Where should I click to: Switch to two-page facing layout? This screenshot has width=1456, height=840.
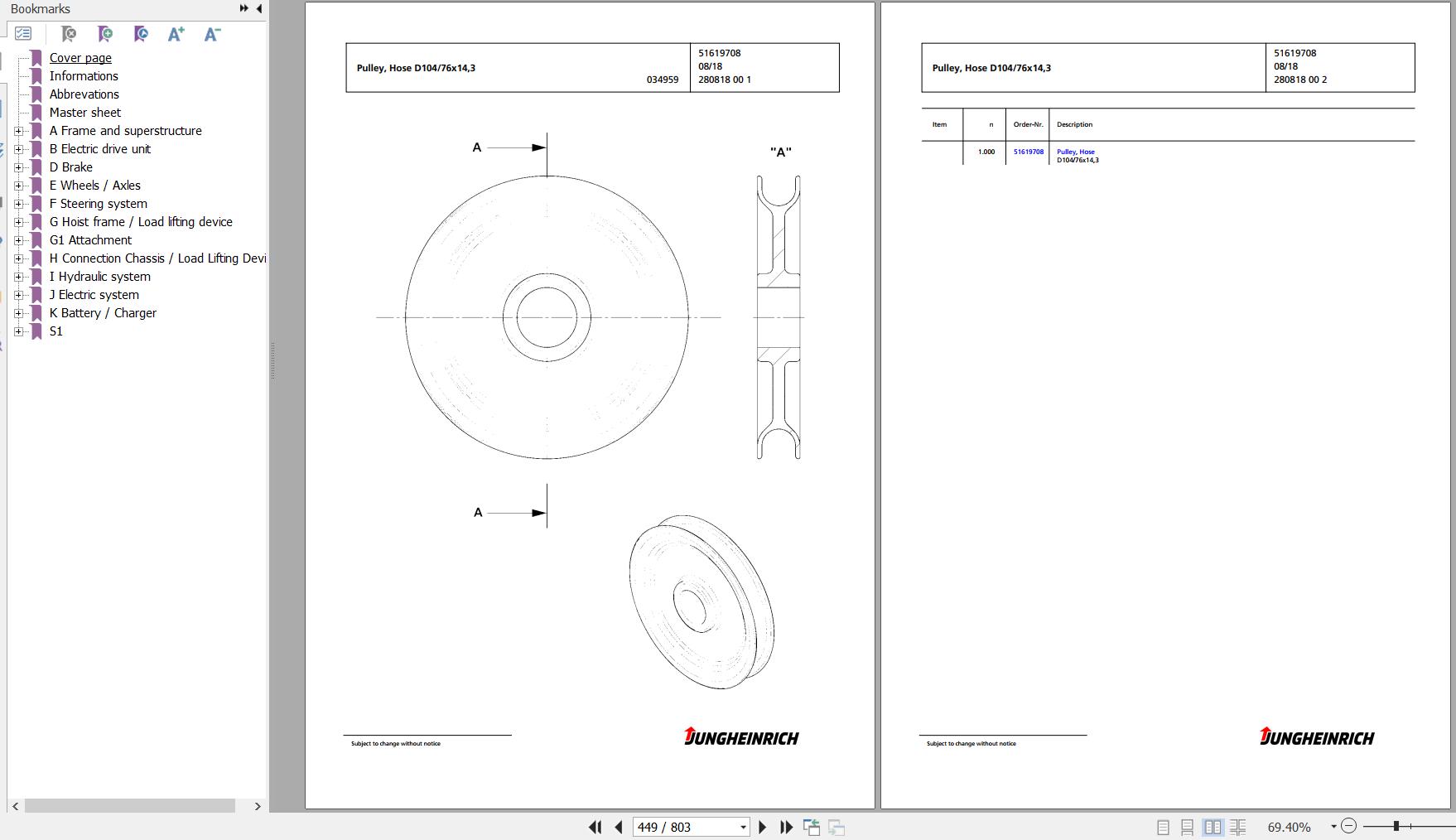(1213, 827)
